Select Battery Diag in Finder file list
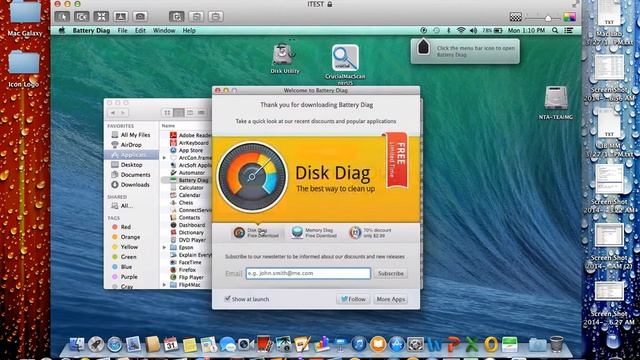 point(186,180)
